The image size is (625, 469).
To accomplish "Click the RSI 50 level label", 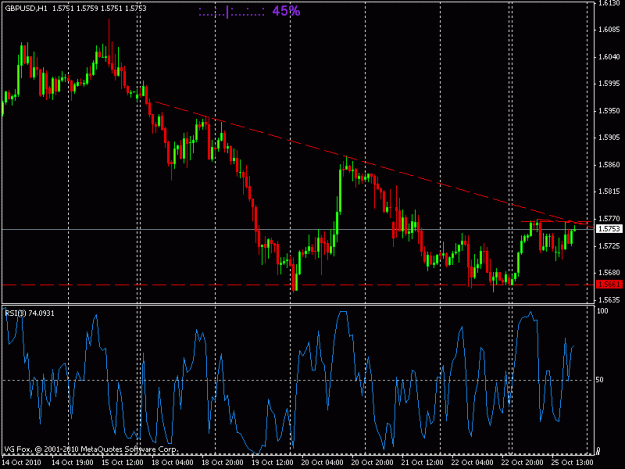I will click(599, 380).
